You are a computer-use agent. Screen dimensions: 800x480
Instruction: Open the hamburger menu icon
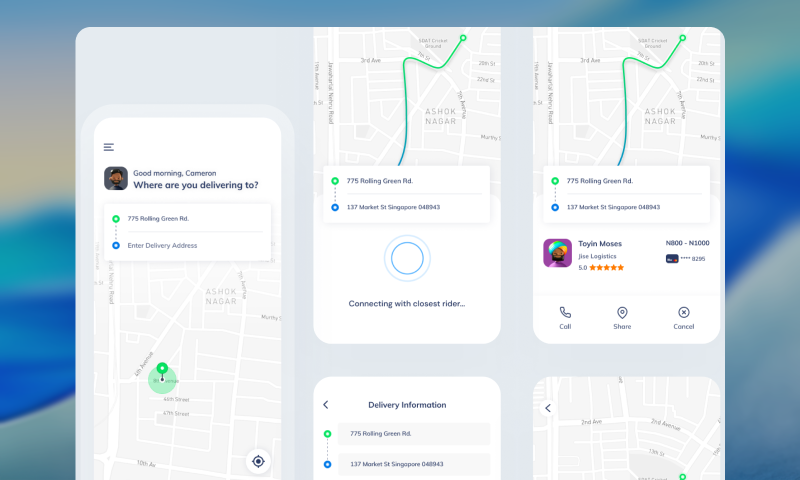click(x=109, y=147)
